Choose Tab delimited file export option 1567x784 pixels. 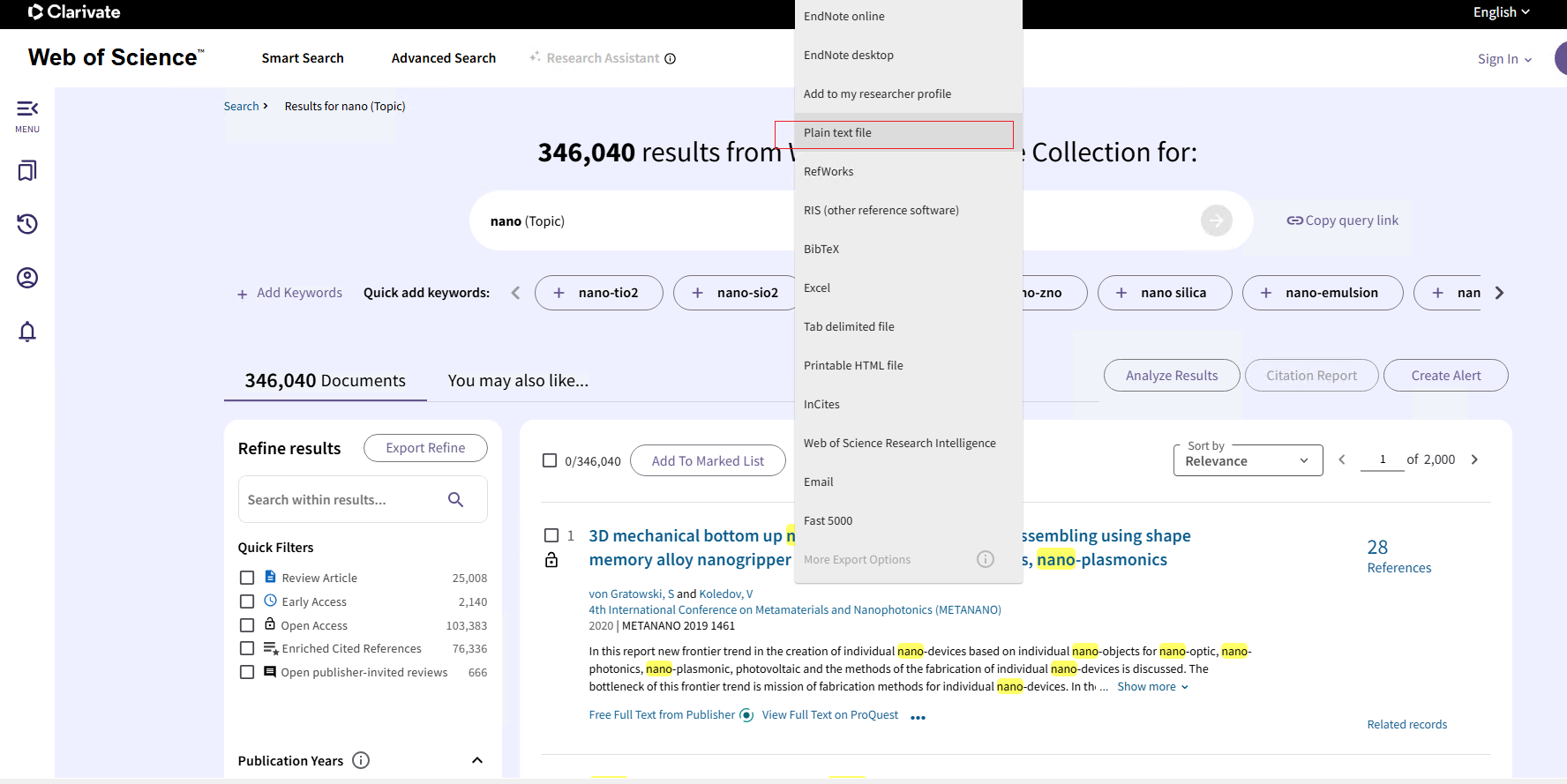click(x=908, y=326)
